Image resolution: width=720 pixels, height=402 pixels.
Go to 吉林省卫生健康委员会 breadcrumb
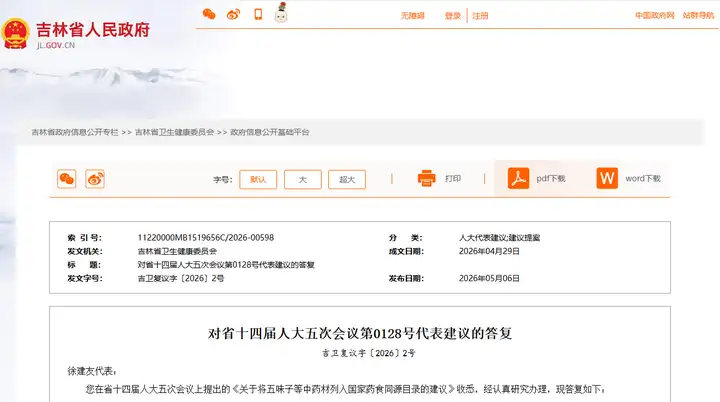click(x=174, y=132)
